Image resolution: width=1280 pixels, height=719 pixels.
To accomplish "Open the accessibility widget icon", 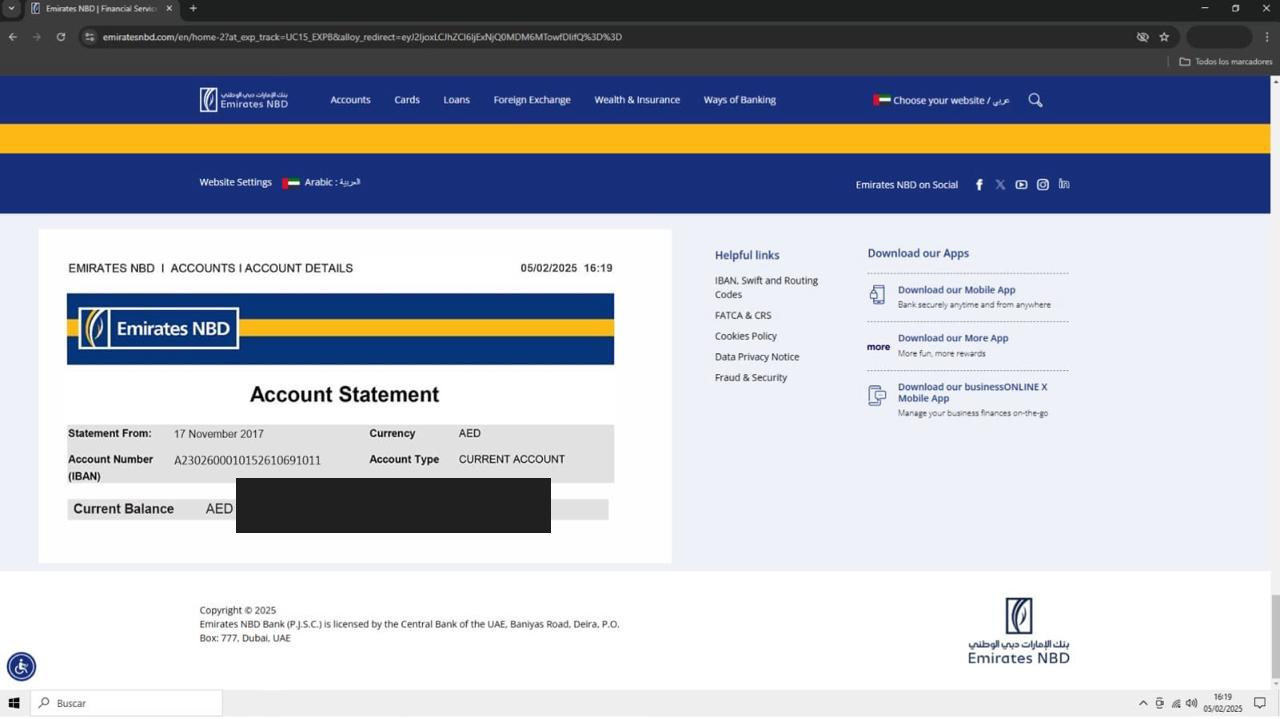I will point(21,666).
